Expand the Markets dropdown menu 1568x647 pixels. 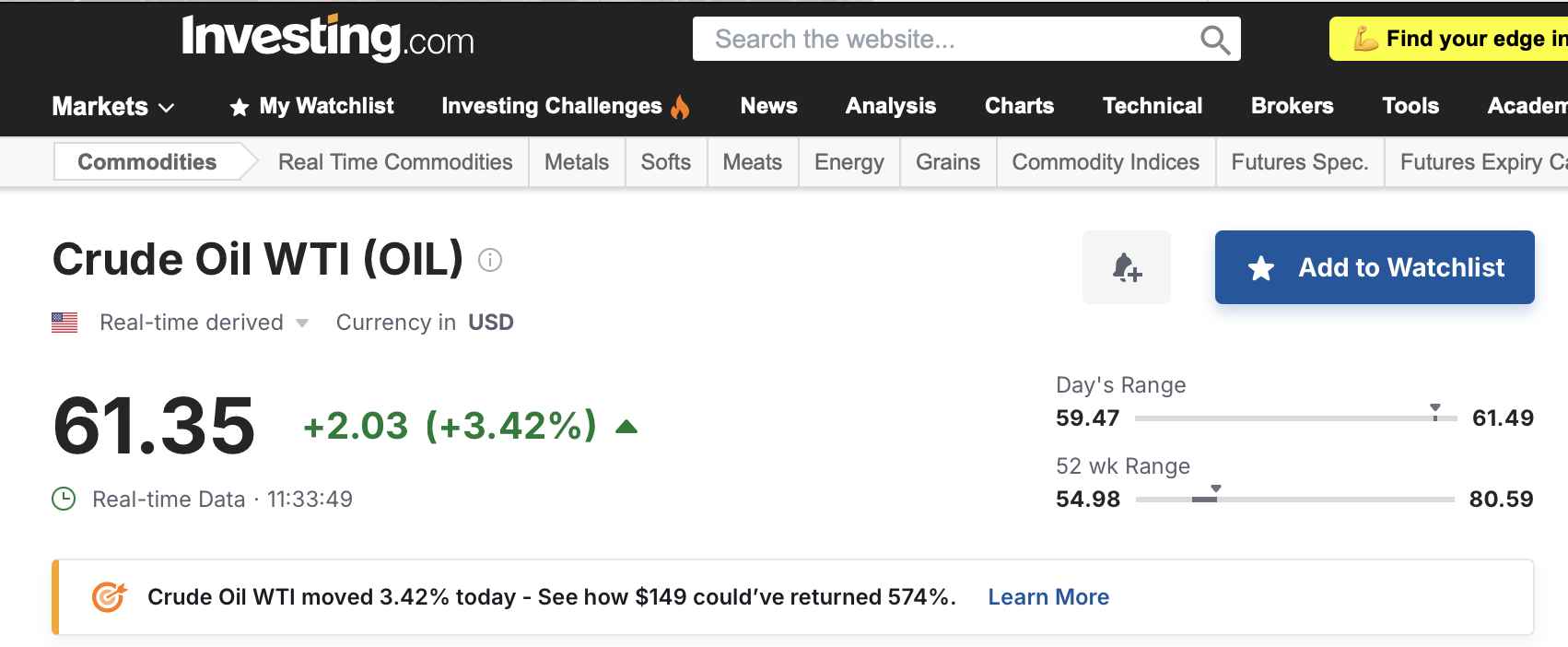point(113,107)
